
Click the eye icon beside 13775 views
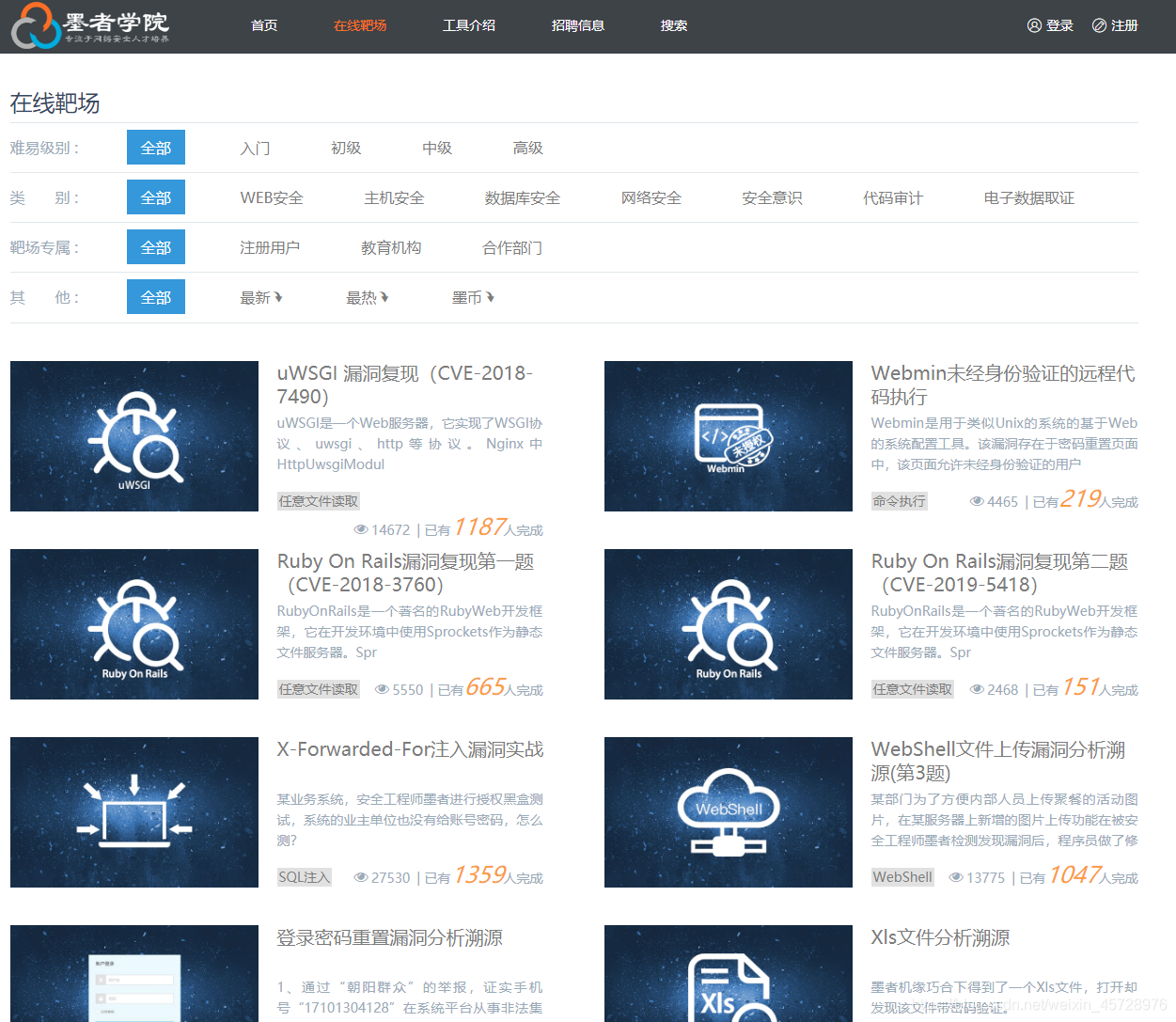[x=956, y=878]
